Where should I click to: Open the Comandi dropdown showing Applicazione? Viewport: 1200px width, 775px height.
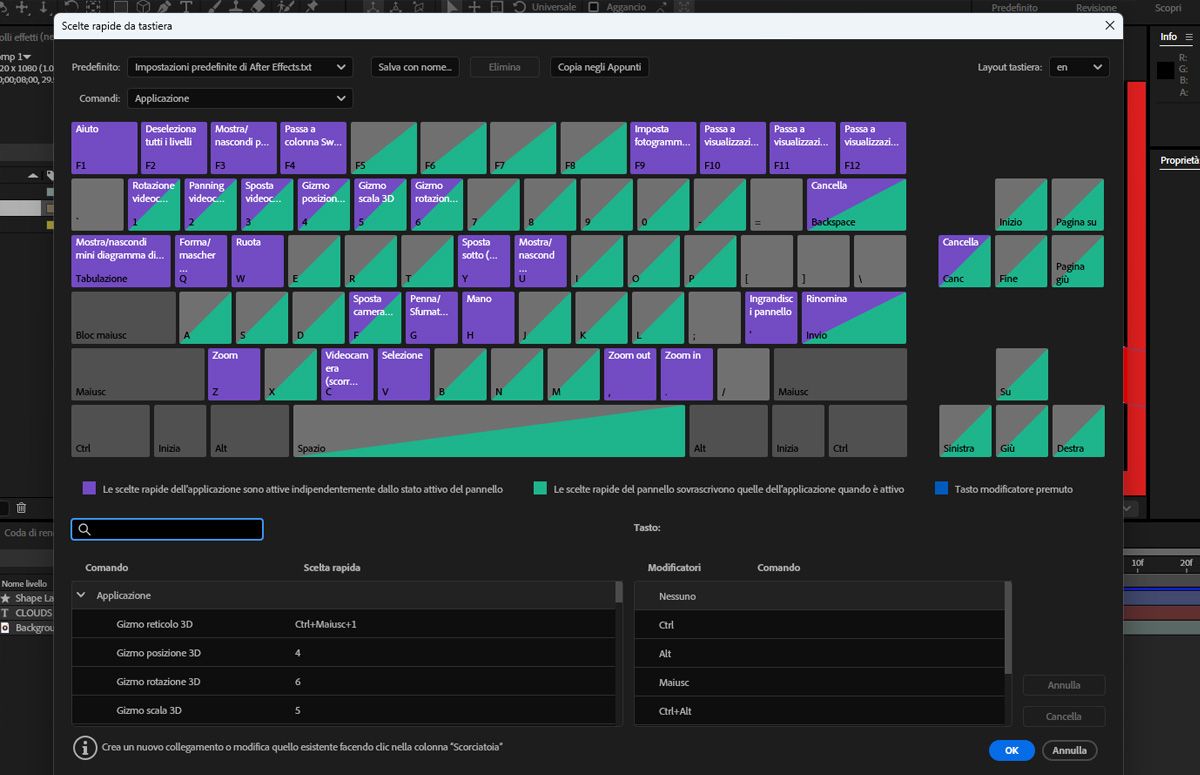click(240, 98)
